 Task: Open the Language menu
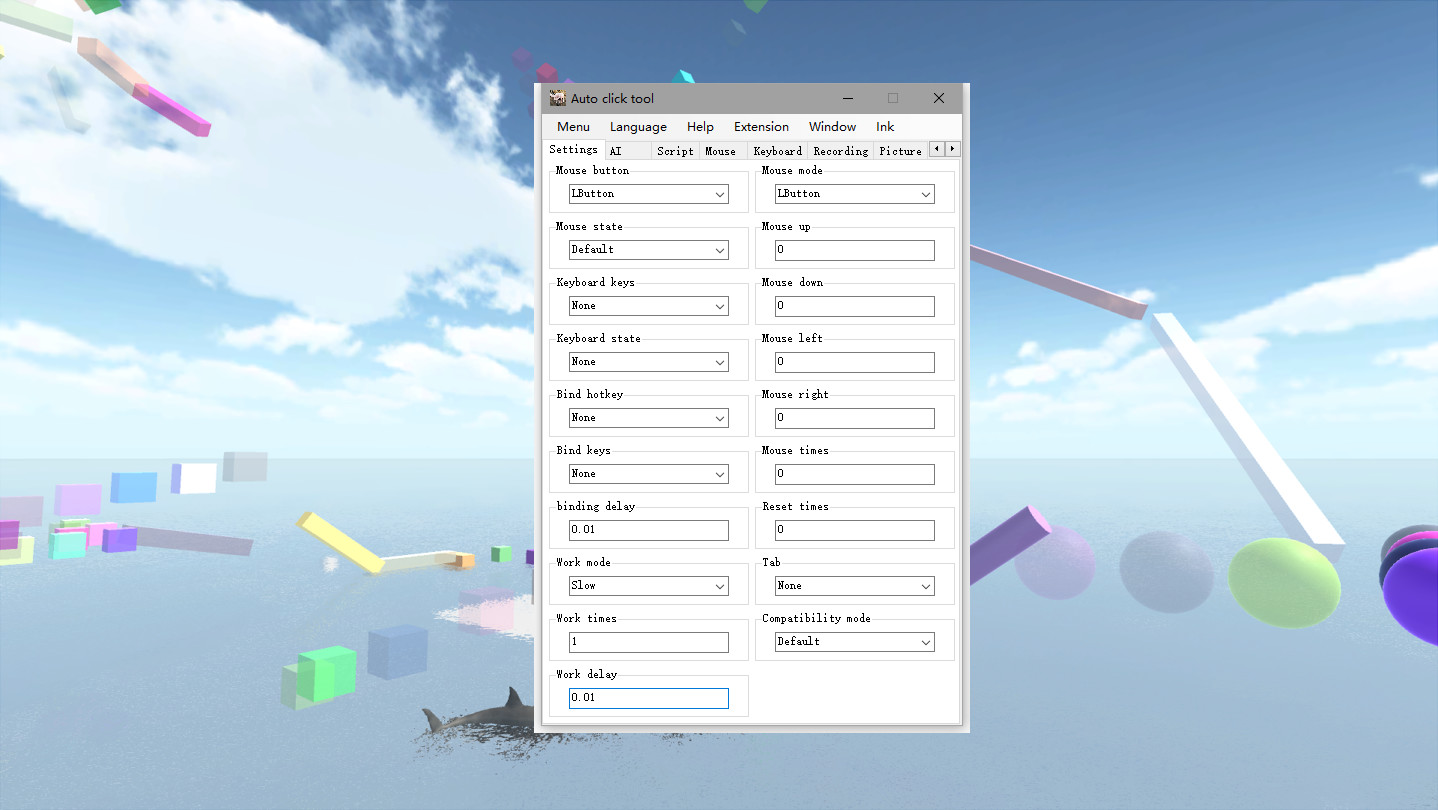click(638, 126)
